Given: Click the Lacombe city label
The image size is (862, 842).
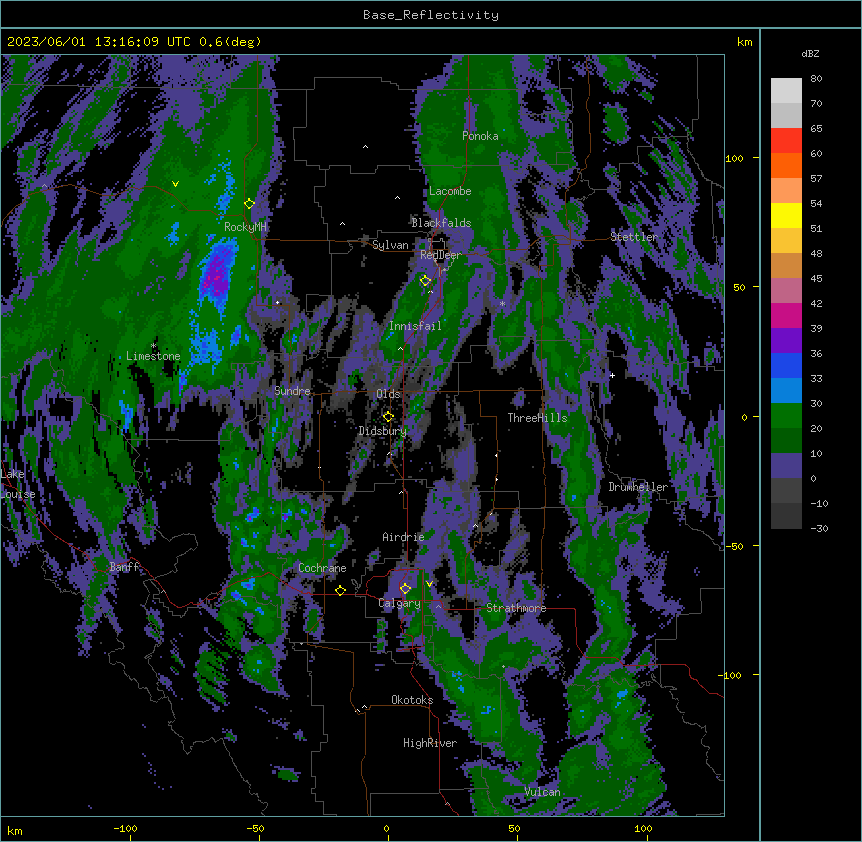Looking at the screenshot, I should point(450,191).
